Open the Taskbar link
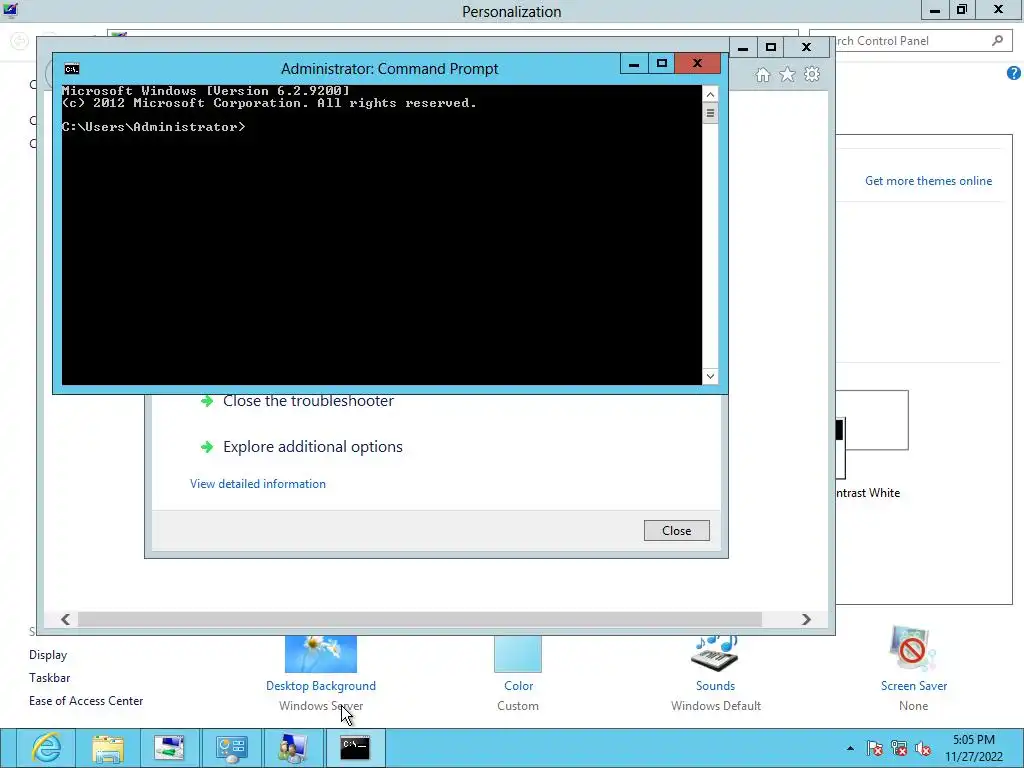The height and width of the screenshot is (768, 1024). coord(49,678)
